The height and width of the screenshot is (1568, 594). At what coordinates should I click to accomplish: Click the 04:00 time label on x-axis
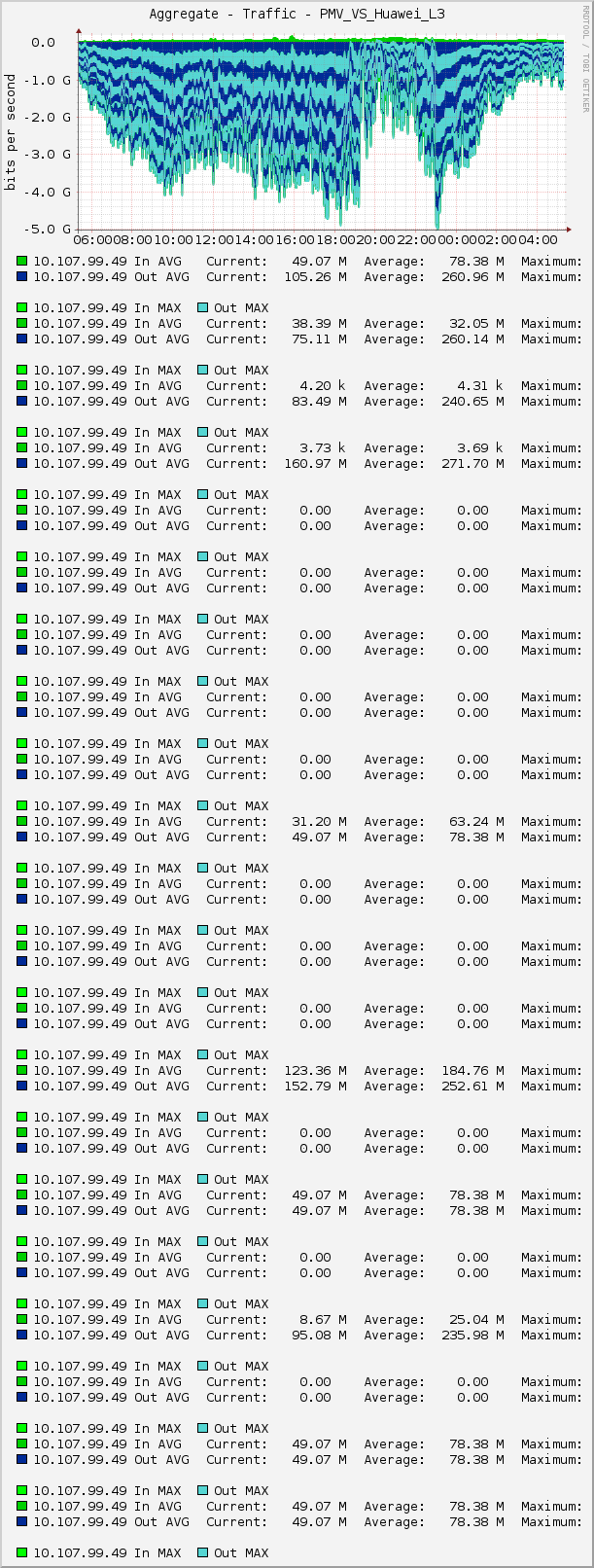[x=539, y=240]
